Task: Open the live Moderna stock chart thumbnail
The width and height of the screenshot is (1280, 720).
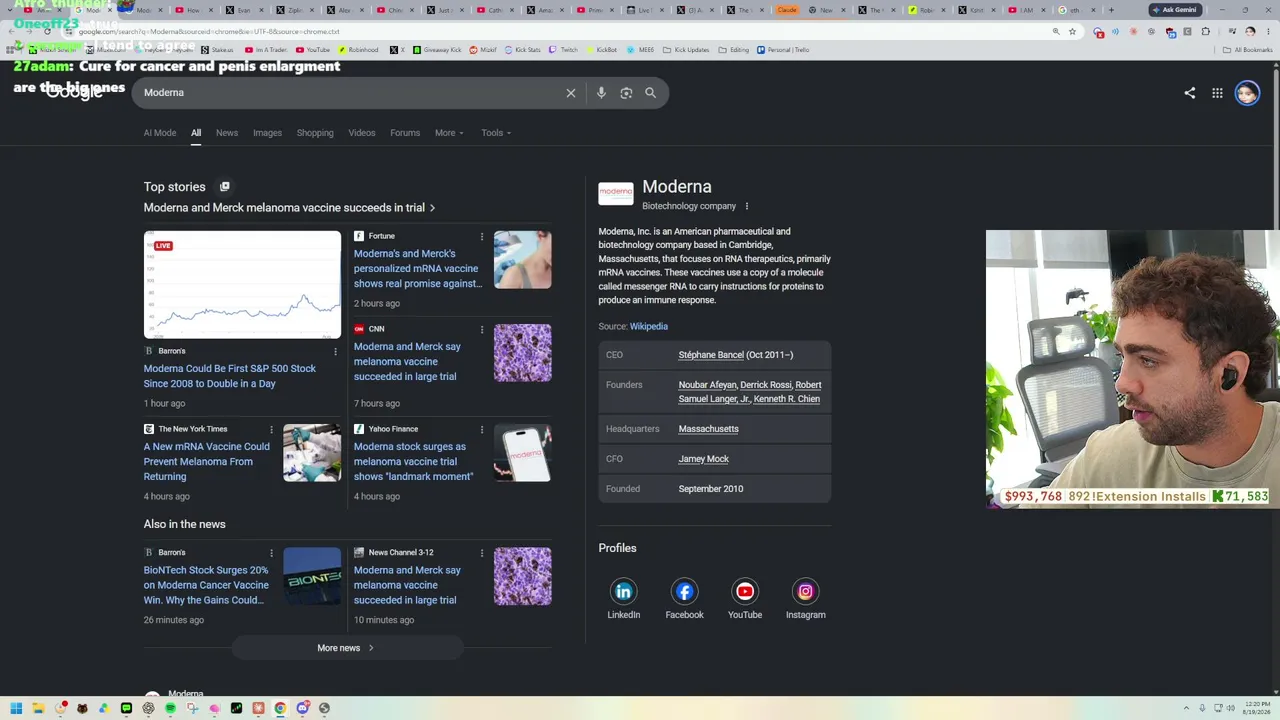Action: click(242, 285)
